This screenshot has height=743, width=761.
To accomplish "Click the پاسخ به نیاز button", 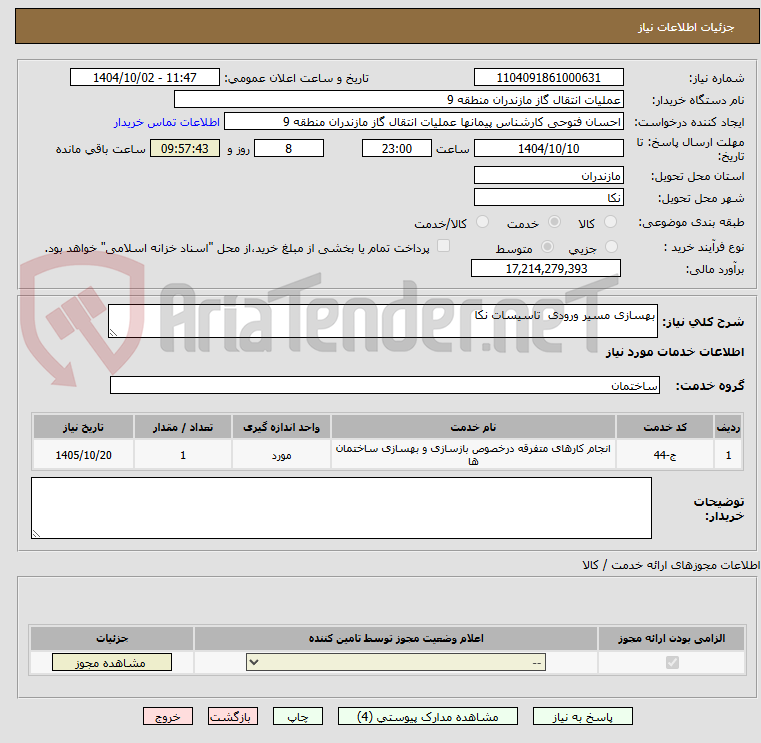I will (x=582, y=717).
